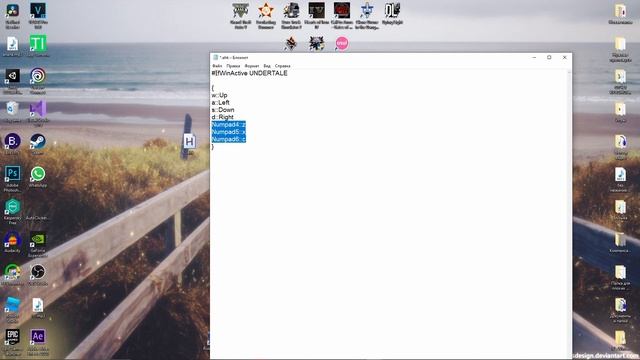This screenshot has height=360, width=640.
Task: Click the 'd::Right' line
Action: point(222,117)
